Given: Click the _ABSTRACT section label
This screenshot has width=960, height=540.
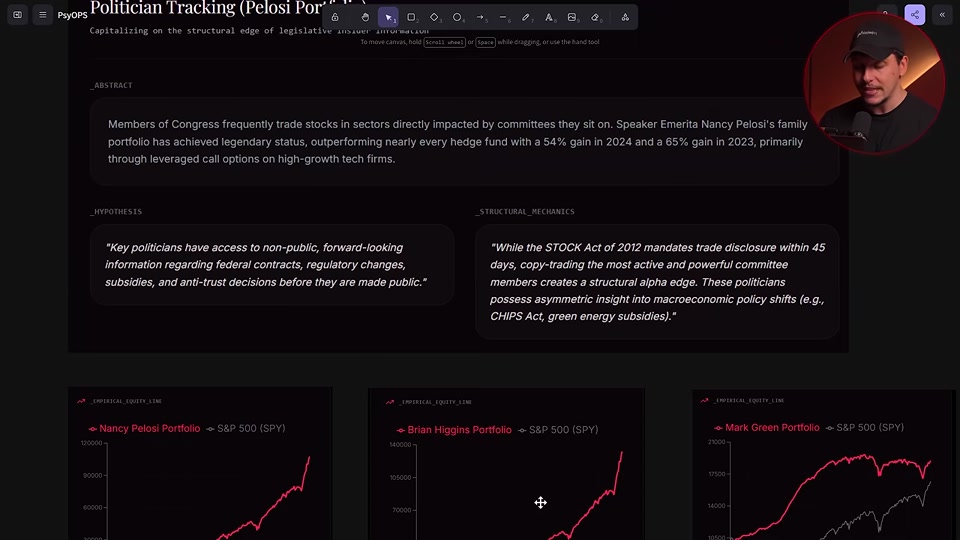Looking at the screenshot, I should [x=111, y=85].
